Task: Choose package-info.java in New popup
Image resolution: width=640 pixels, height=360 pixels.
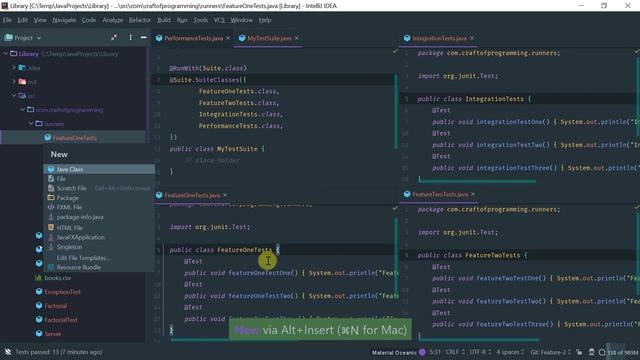Action: (x=99, y=217)
